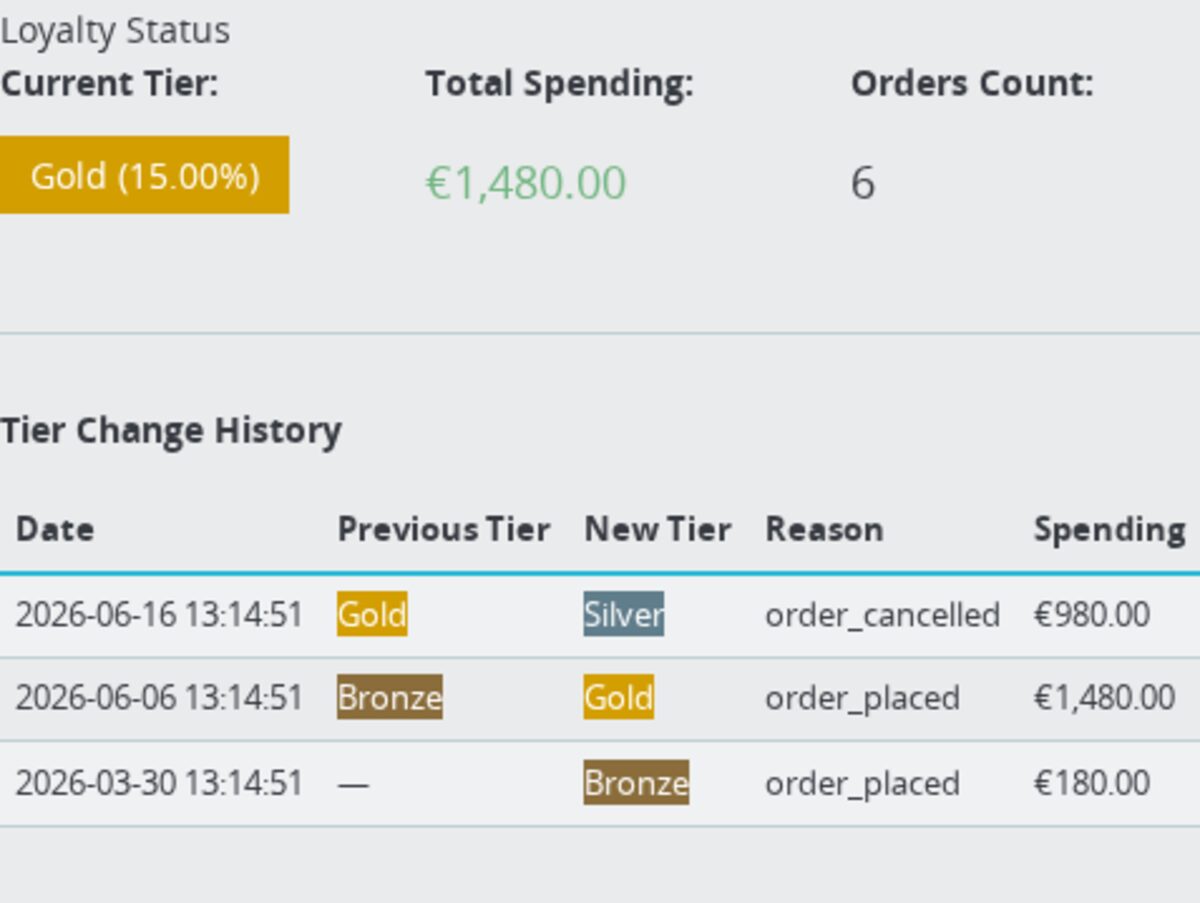
Task: Click the Bronze new tier badge
Action: click(636, 782)
